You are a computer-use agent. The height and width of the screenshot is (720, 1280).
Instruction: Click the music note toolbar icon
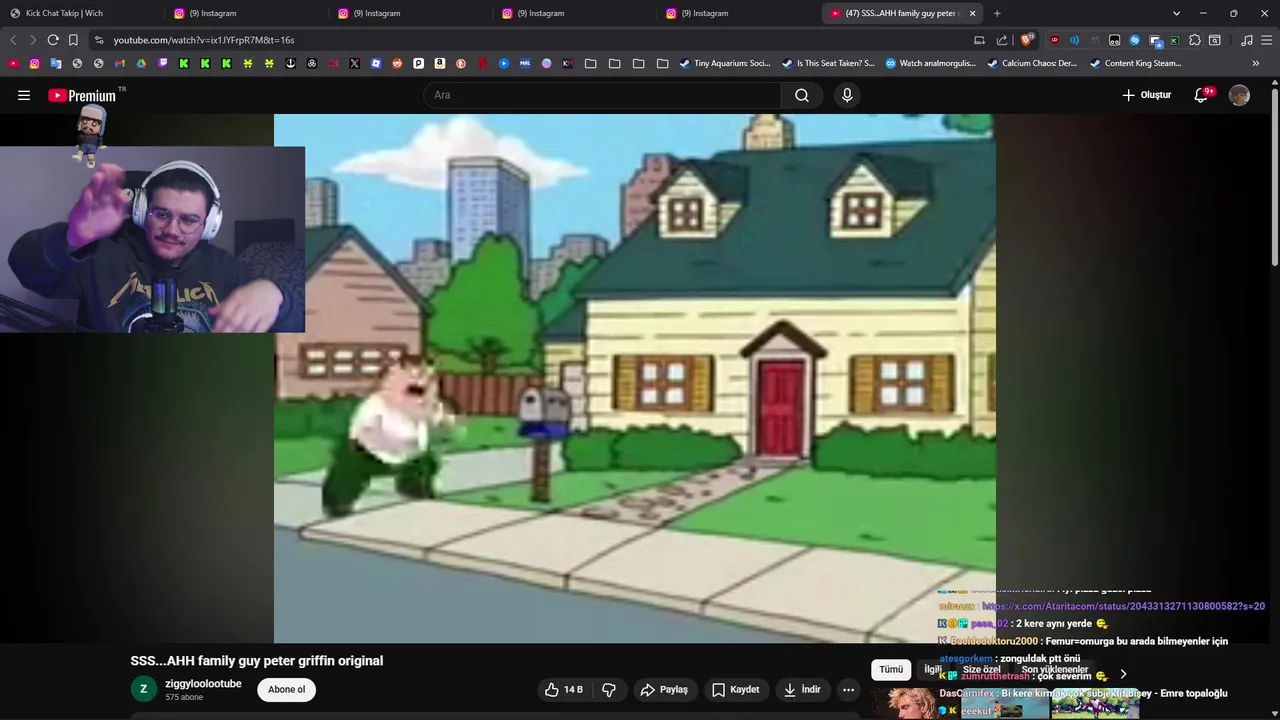(x=1246, y=40)
